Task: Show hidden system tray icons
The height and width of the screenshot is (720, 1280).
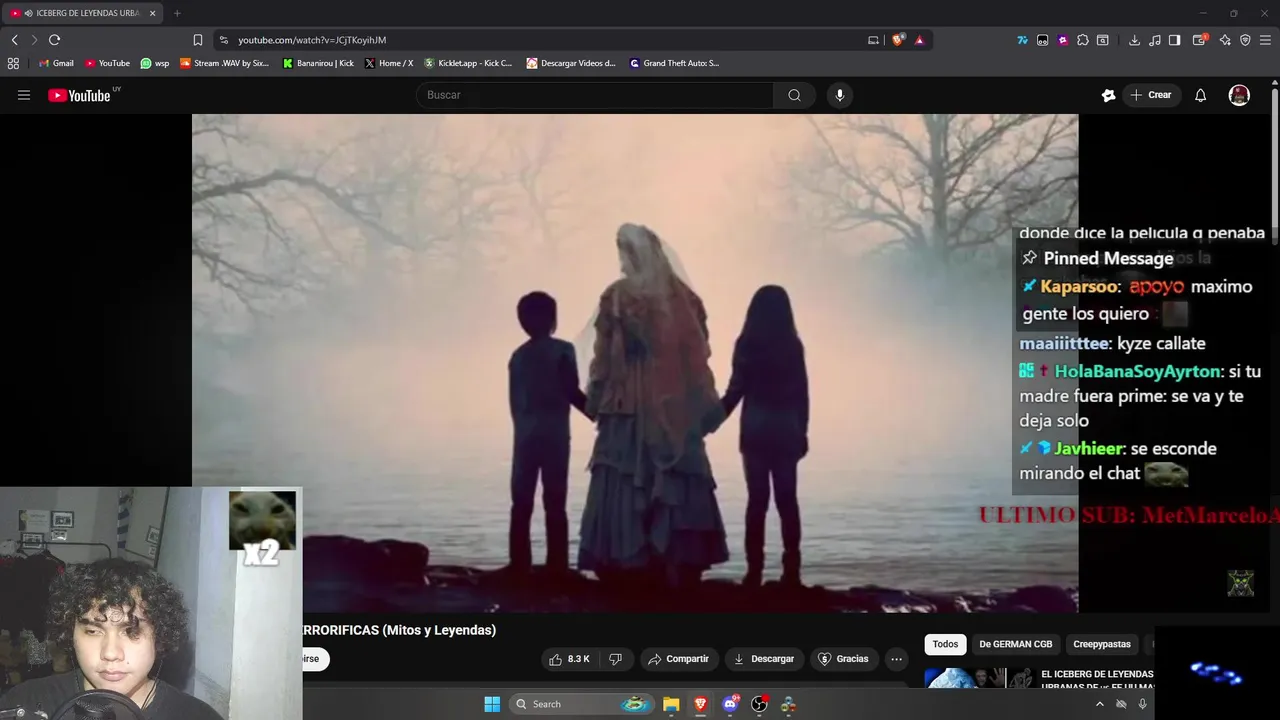Action: pyautogui.click(x=1100, y=704)
